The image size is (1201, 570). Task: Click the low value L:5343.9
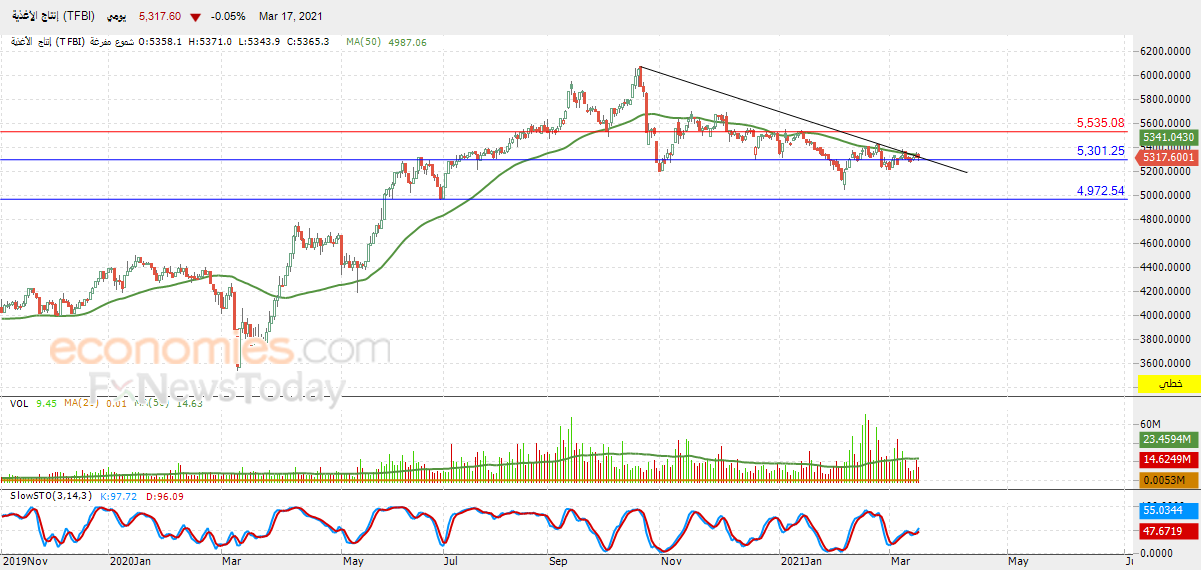(x=259, y=42)
